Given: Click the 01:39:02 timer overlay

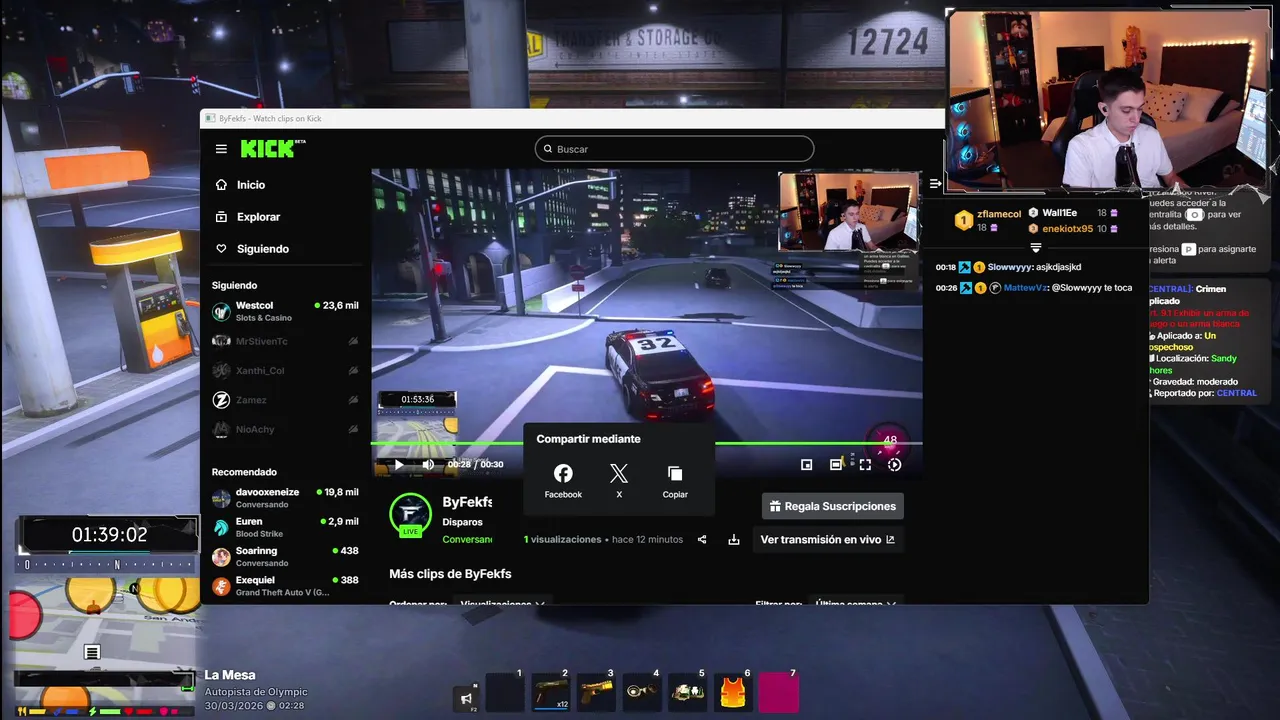Looking at the screenshot, I should pyautogui.click(x=109, y=535).
